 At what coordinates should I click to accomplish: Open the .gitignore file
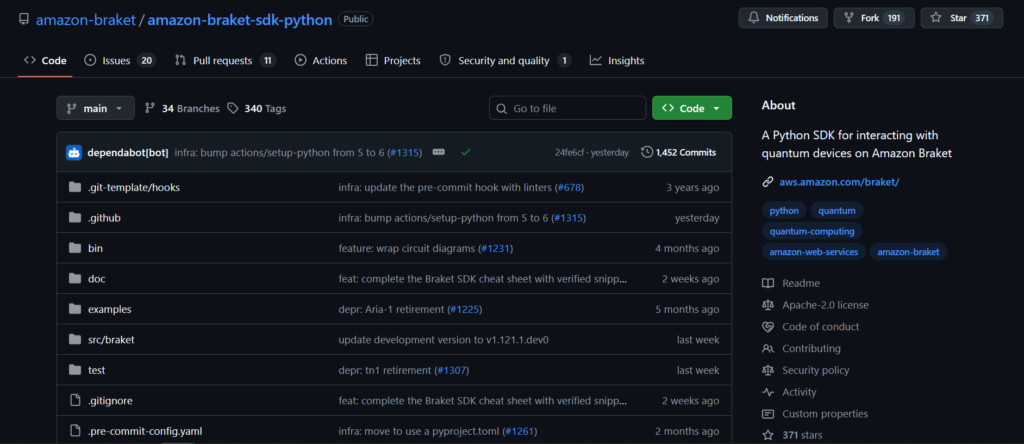click(110, 400)
